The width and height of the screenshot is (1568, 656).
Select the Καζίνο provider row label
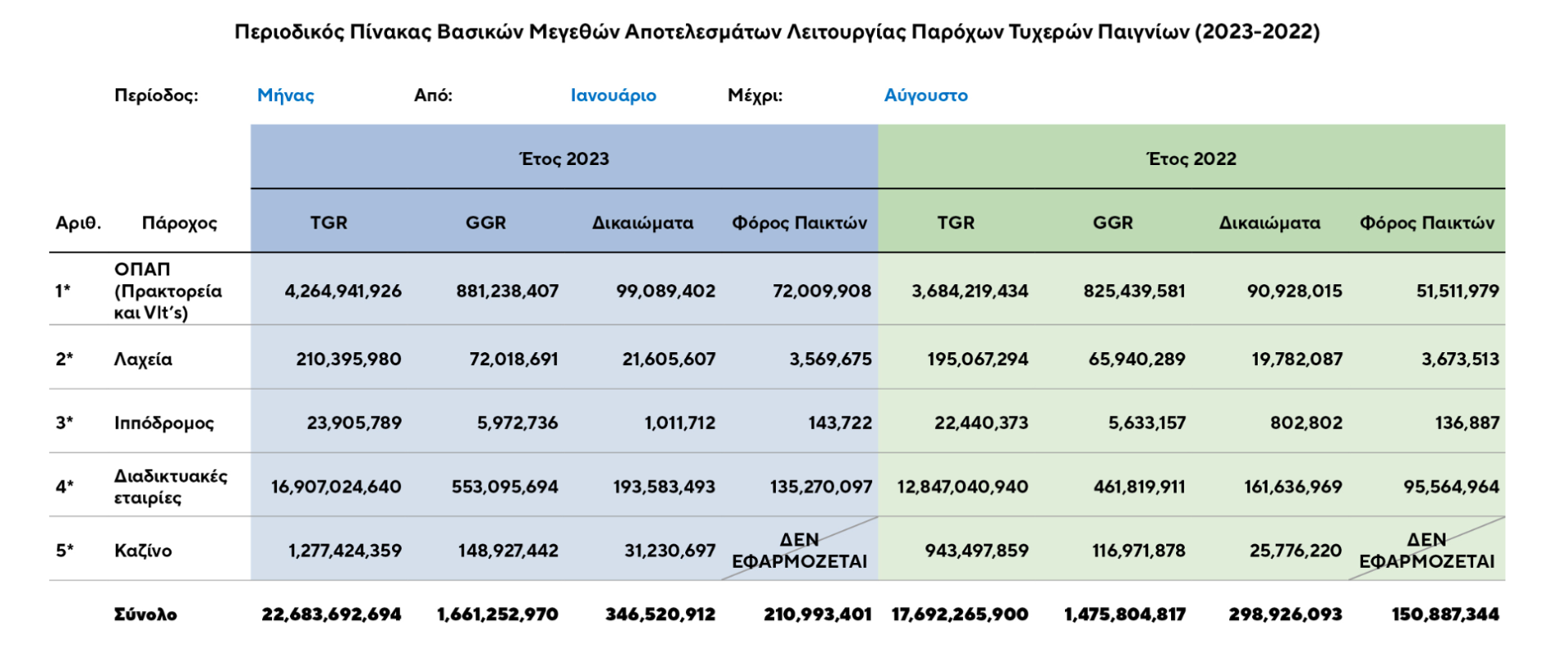[x=143, y=550]
